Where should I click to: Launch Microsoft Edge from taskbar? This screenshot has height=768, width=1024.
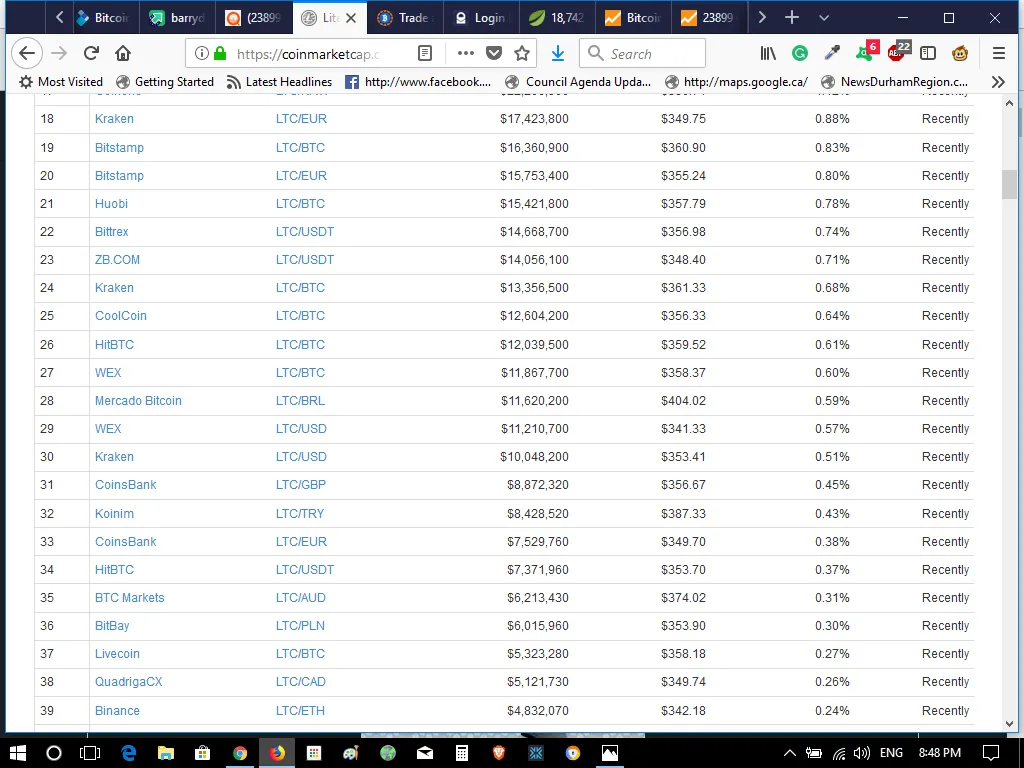point(128,753)
